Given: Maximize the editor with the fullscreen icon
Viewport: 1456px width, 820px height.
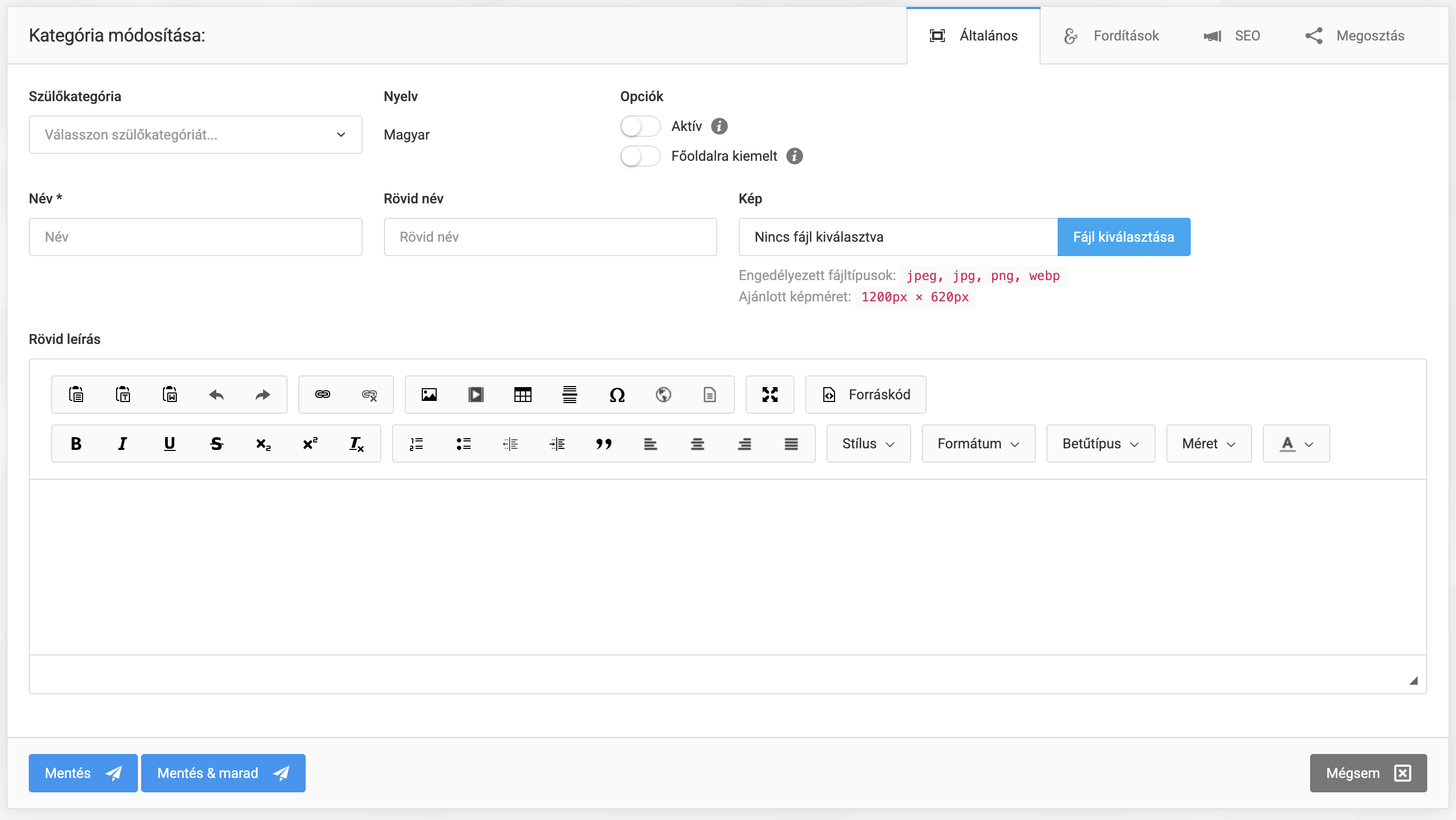Looking at the screenshot, I should [769, 395].
